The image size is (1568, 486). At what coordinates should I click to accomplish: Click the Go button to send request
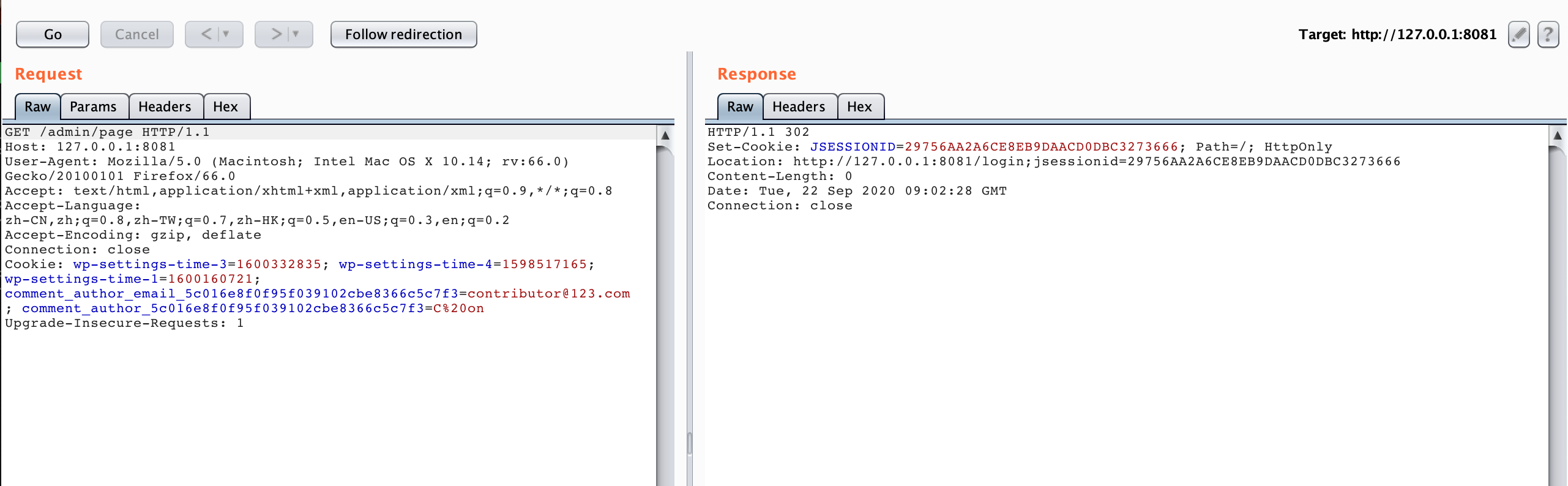(x=53, y=34)
